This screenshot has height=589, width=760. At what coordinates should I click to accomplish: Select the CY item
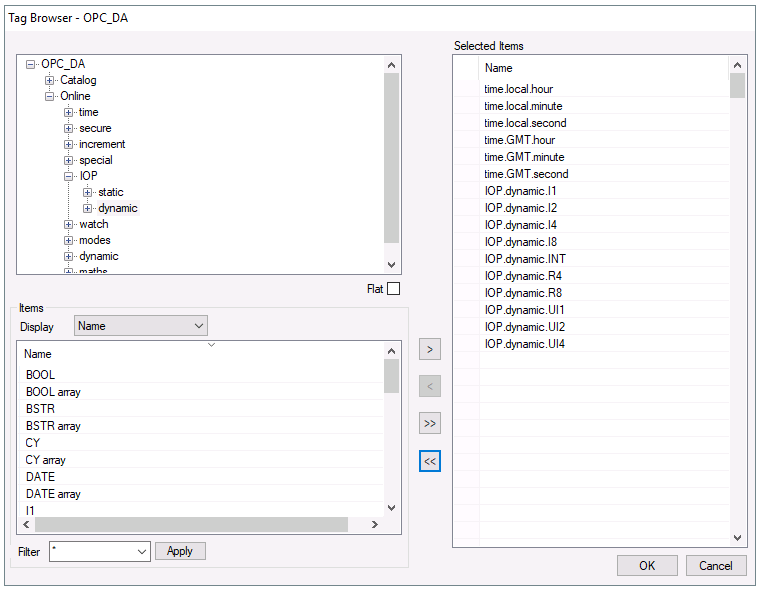click(x=201, y=443)
